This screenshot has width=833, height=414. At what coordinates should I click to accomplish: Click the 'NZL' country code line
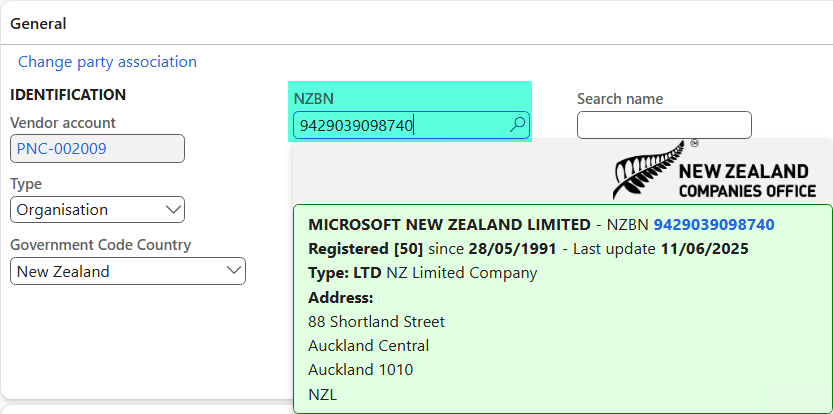click(322, 394)
